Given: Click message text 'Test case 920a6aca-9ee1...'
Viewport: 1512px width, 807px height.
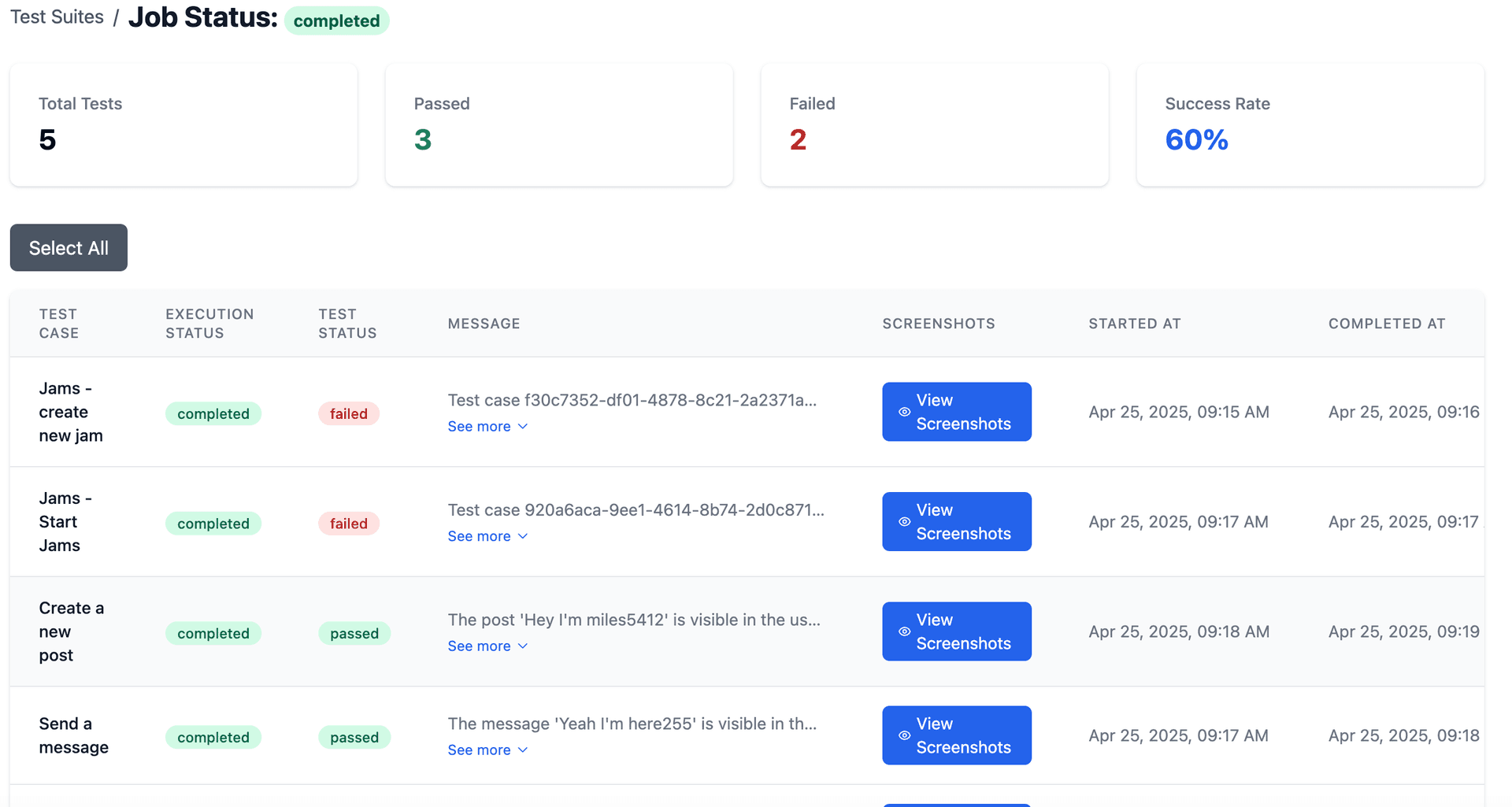Looking at the screenshot, I should point(636,509).
